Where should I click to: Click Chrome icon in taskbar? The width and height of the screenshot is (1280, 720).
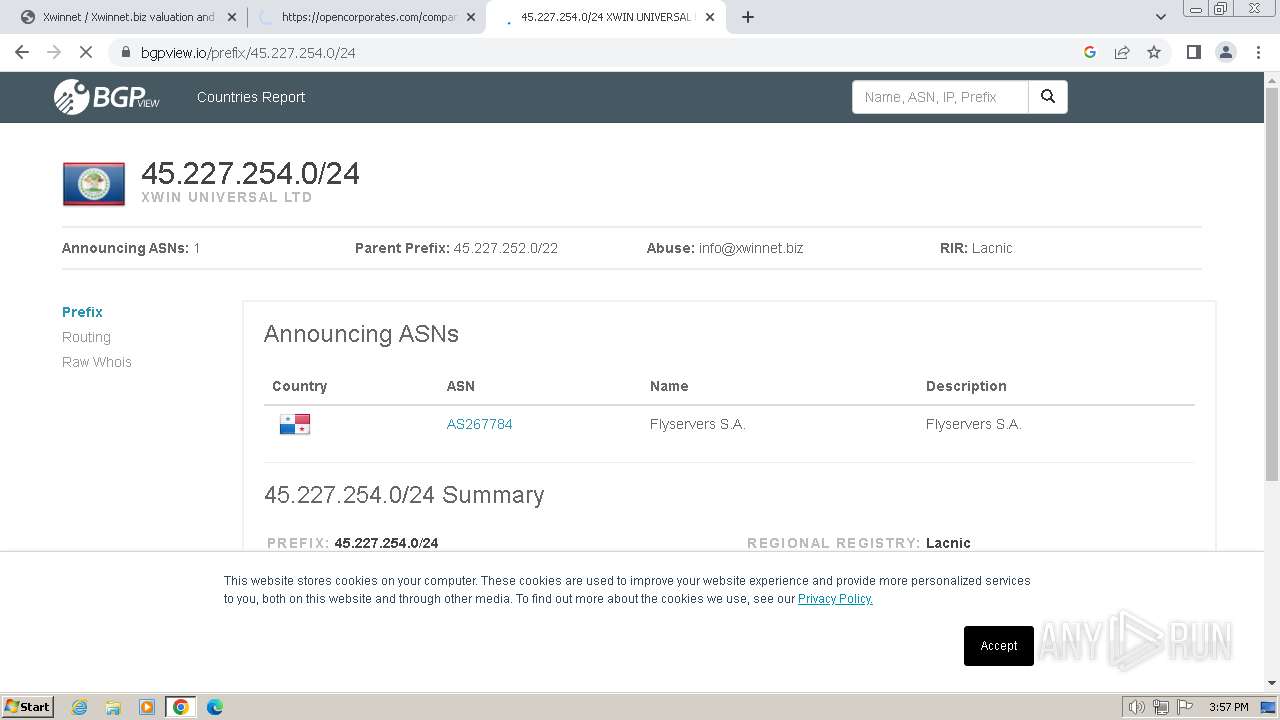pos(181,707)
